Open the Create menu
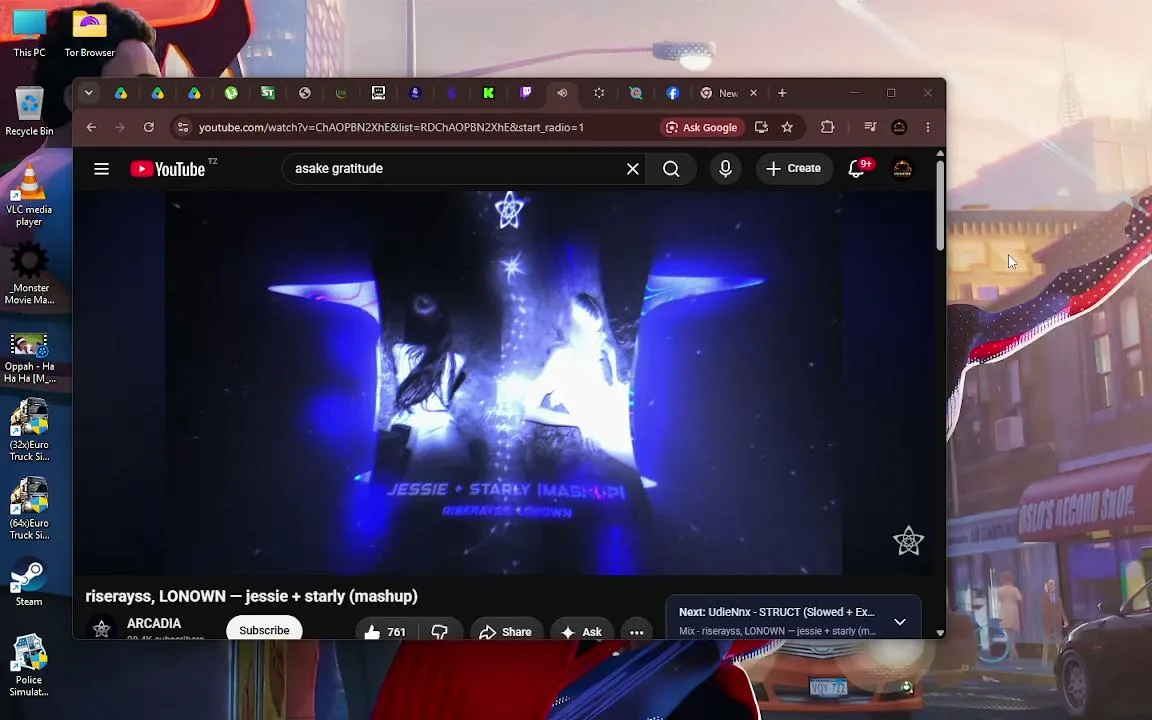Screen dimensions: 1152x720 pos(793,168)
